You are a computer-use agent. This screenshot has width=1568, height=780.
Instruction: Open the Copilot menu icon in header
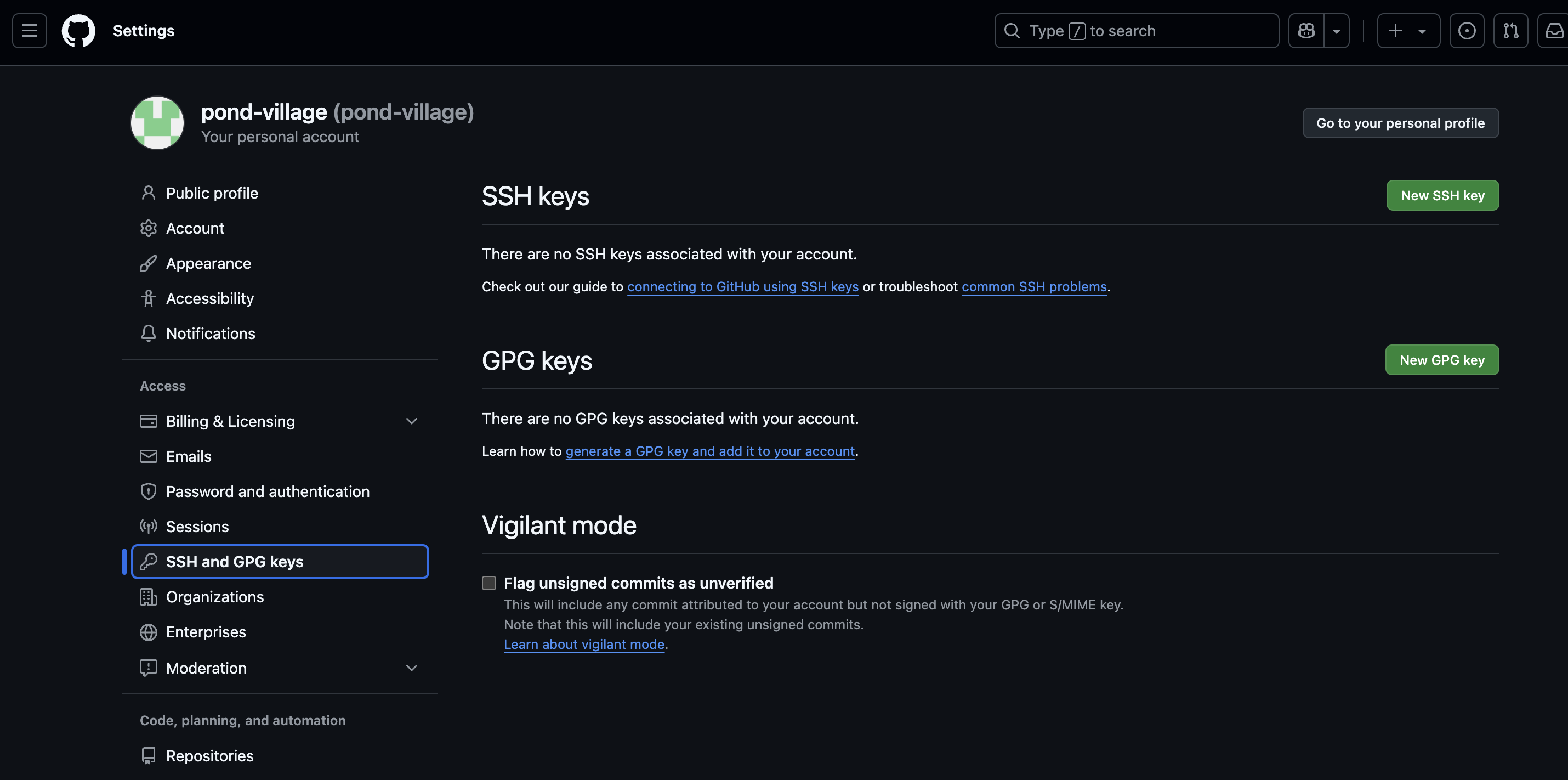pyautogui.click(x=1305, y=31)
